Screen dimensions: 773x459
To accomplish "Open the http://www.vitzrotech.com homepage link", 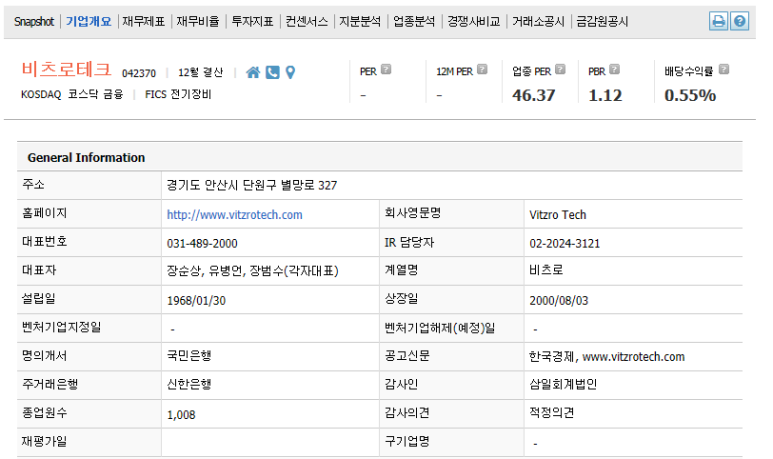I will [235, 215].
